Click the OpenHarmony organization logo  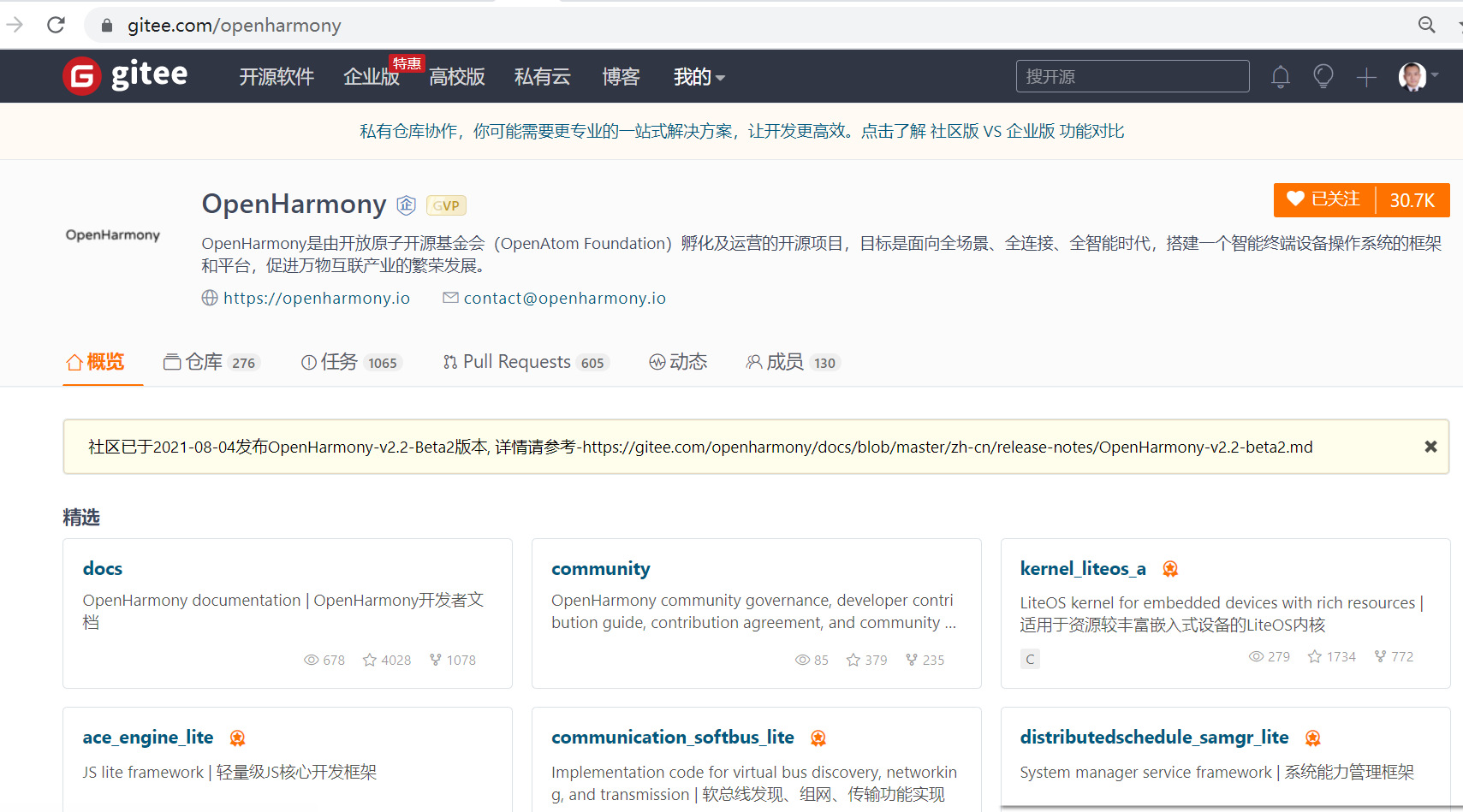[113, 235]
